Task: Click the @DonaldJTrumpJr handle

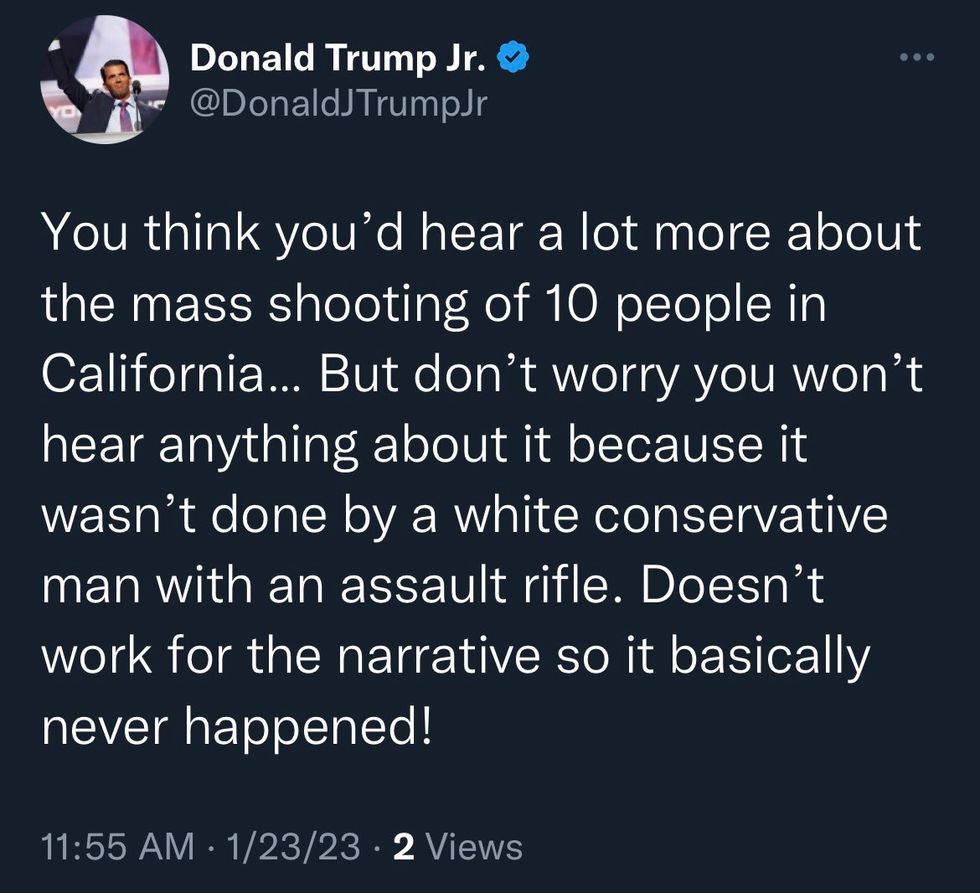Action: (x=338, y=103)
